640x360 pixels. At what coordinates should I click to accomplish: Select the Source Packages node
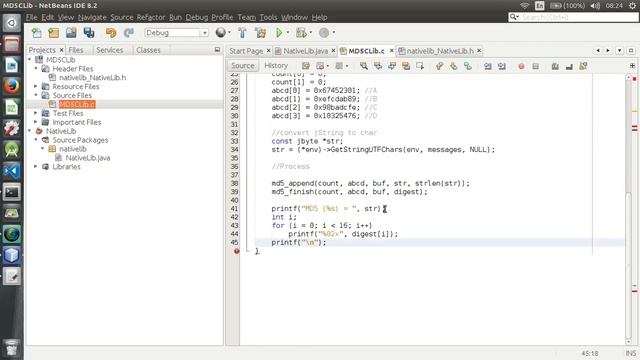pos(80,140)
